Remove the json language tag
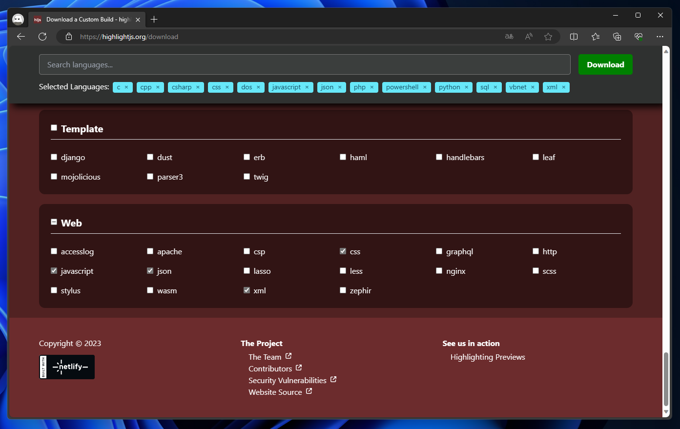680x429 pixels. point(340,87)
